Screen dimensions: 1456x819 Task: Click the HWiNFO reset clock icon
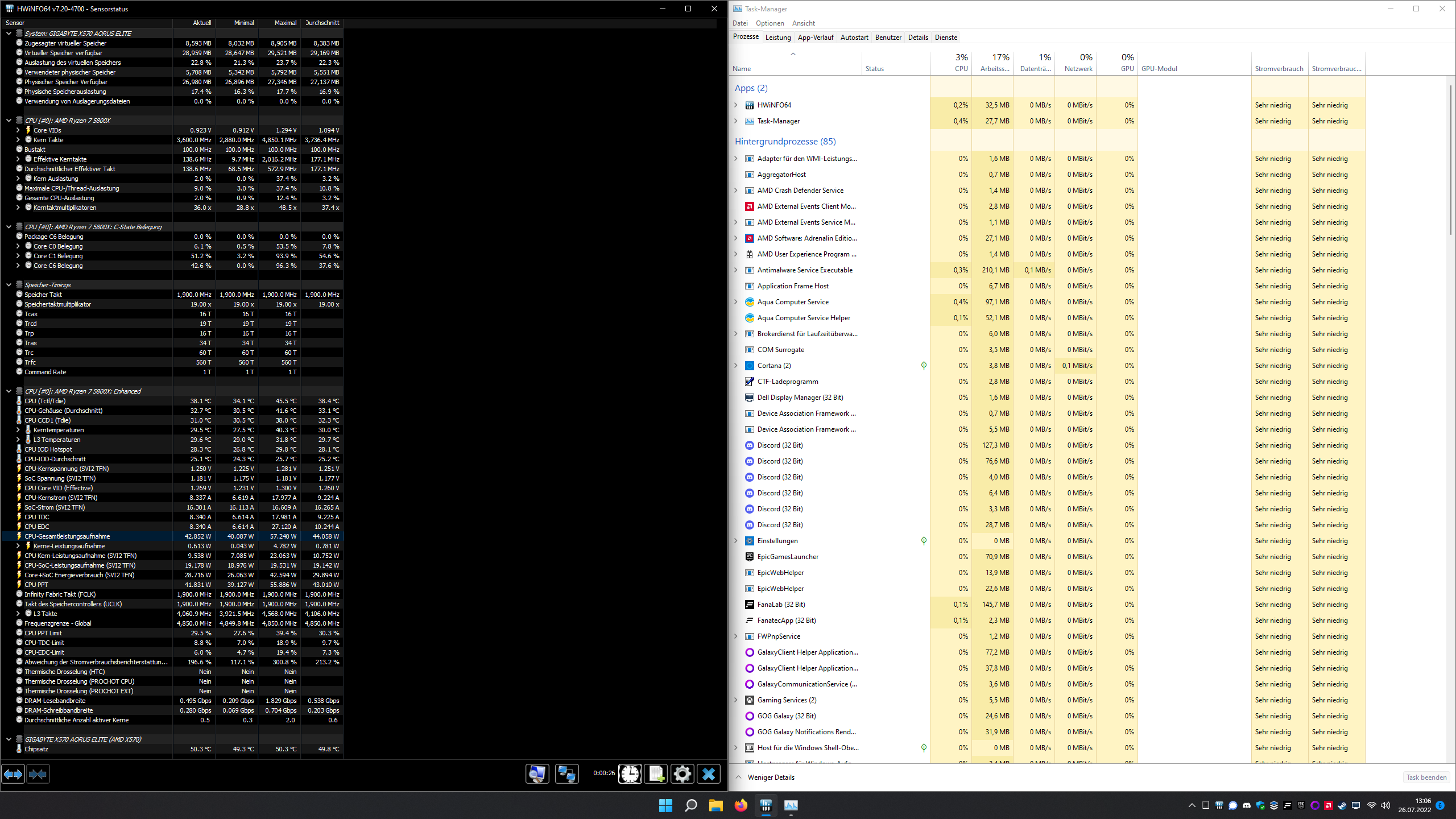pos(630,774)
